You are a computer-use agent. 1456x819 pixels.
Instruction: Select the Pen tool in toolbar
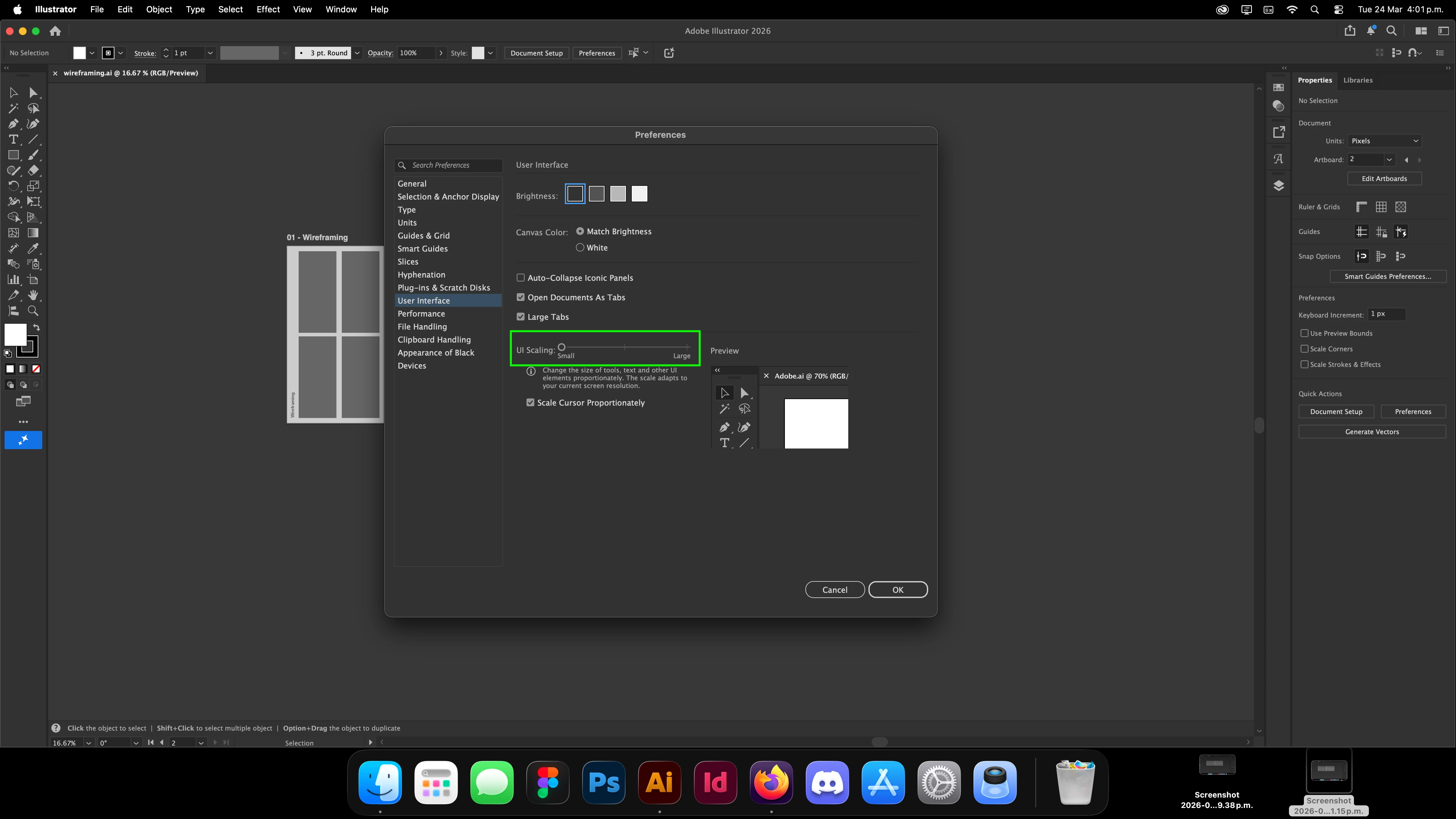coord(13,124)
